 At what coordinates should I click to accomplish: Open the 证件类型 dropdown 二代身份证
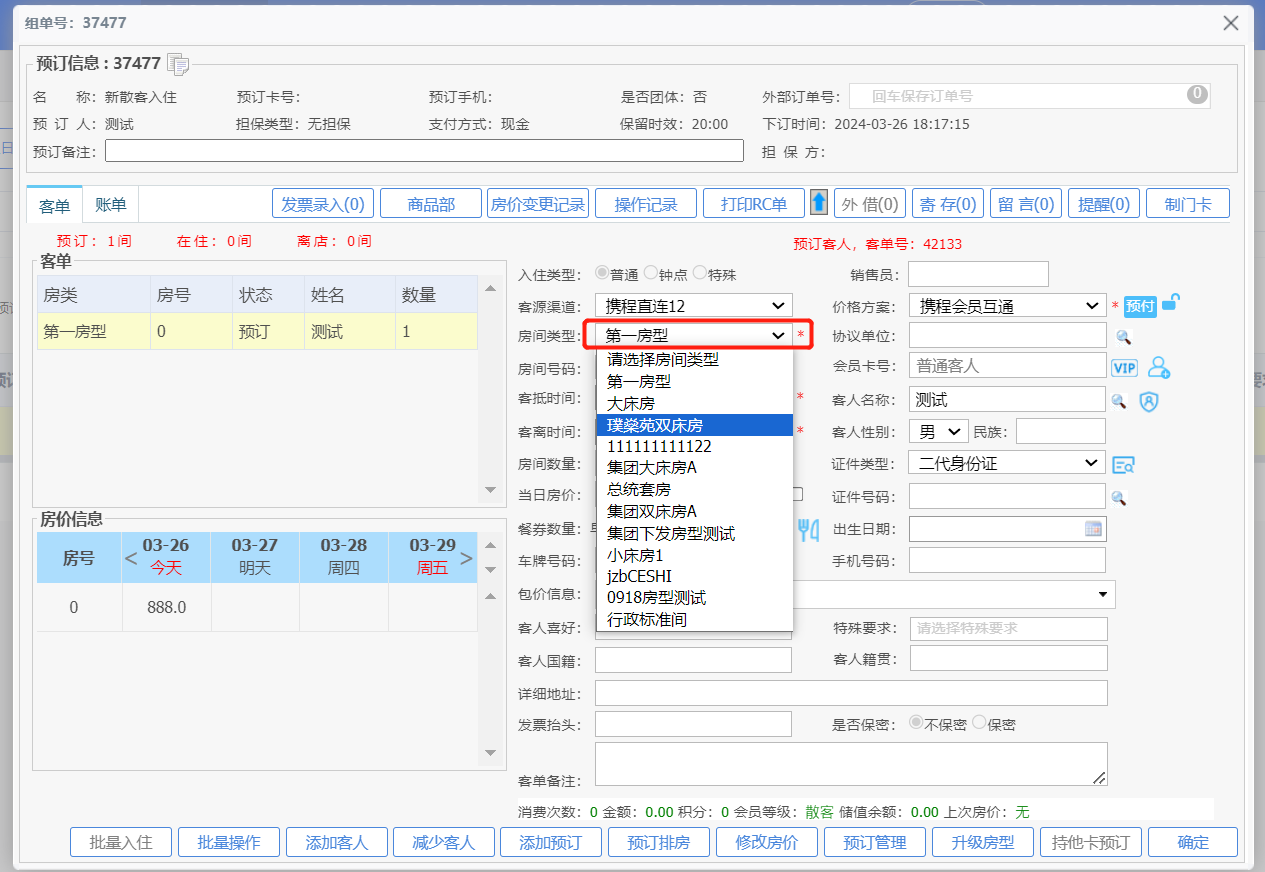point(1007,463)
